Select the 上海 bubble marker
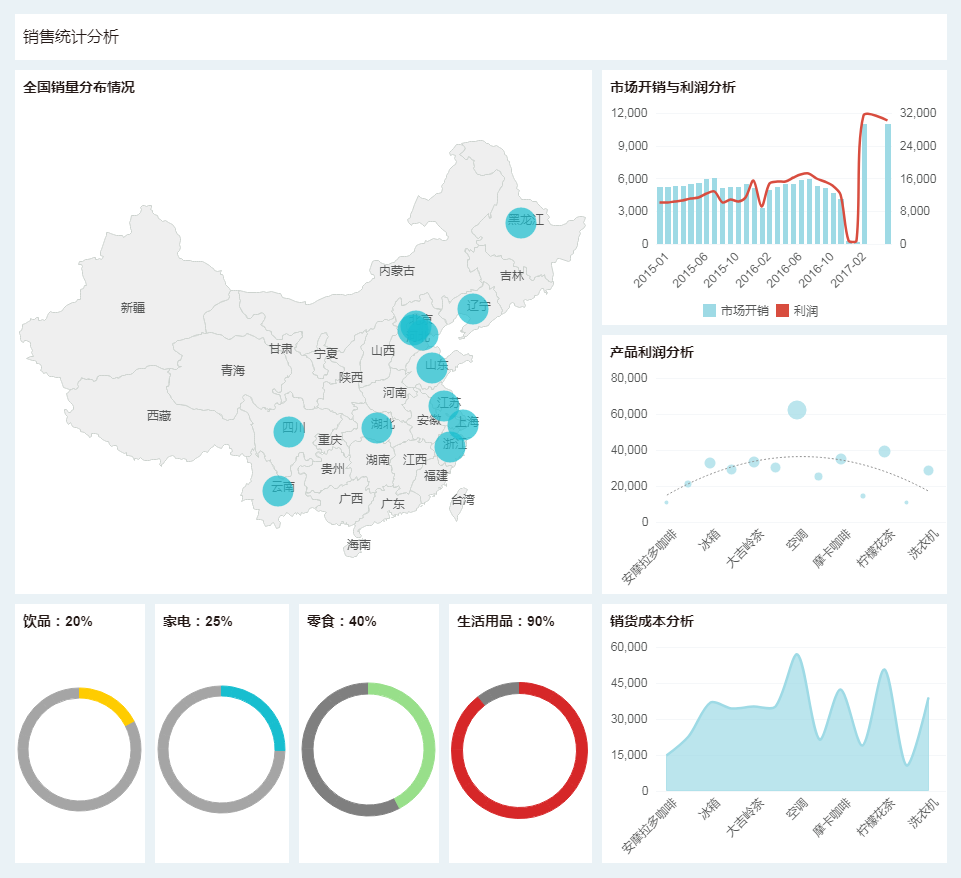This screenshot has height=878, width=961. tap(463, 424)
